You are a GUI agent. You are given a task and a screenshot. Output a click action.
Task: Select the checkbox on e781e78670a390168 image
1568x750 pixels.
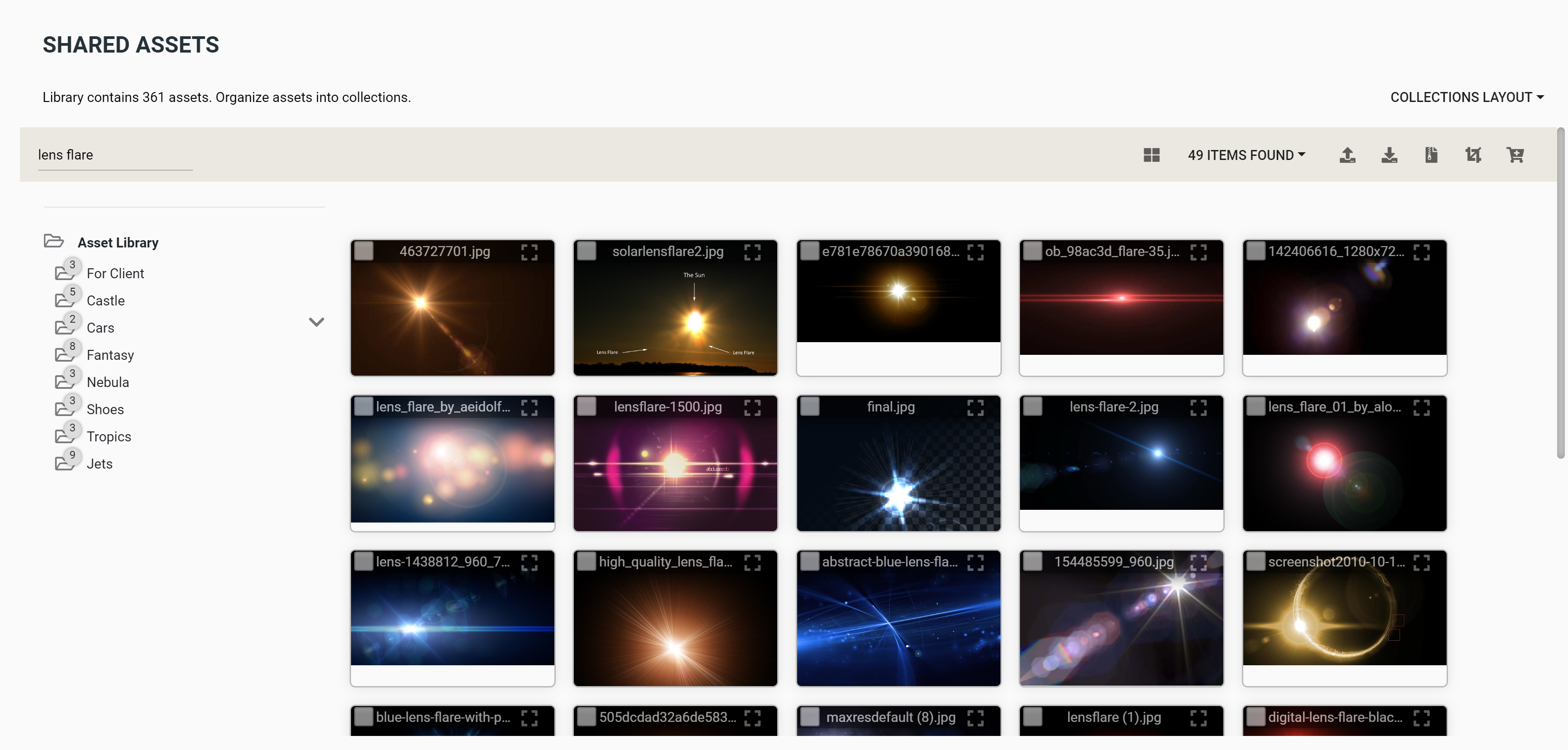pos(809,251)
